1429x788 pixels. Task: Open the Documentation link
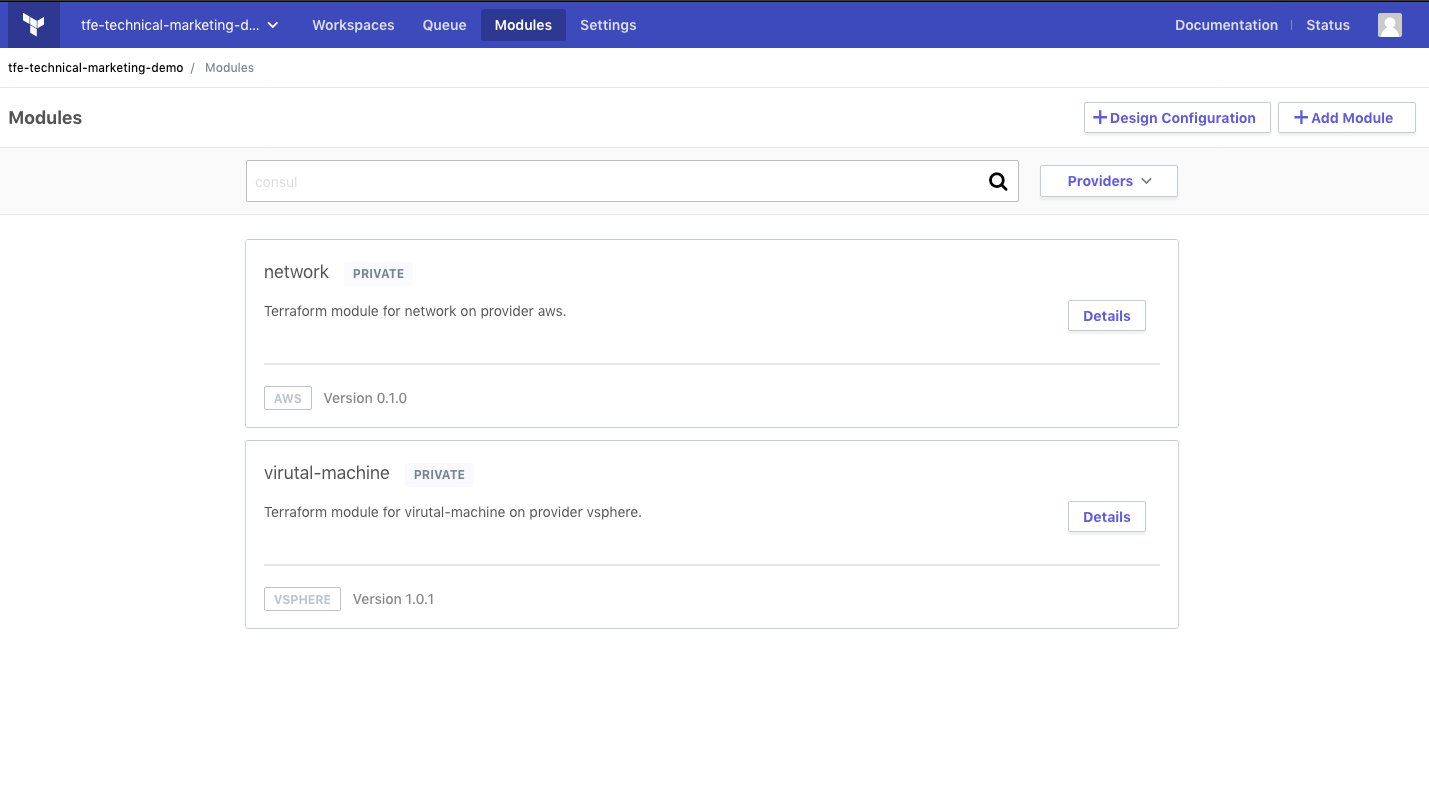coord(1226,25)
